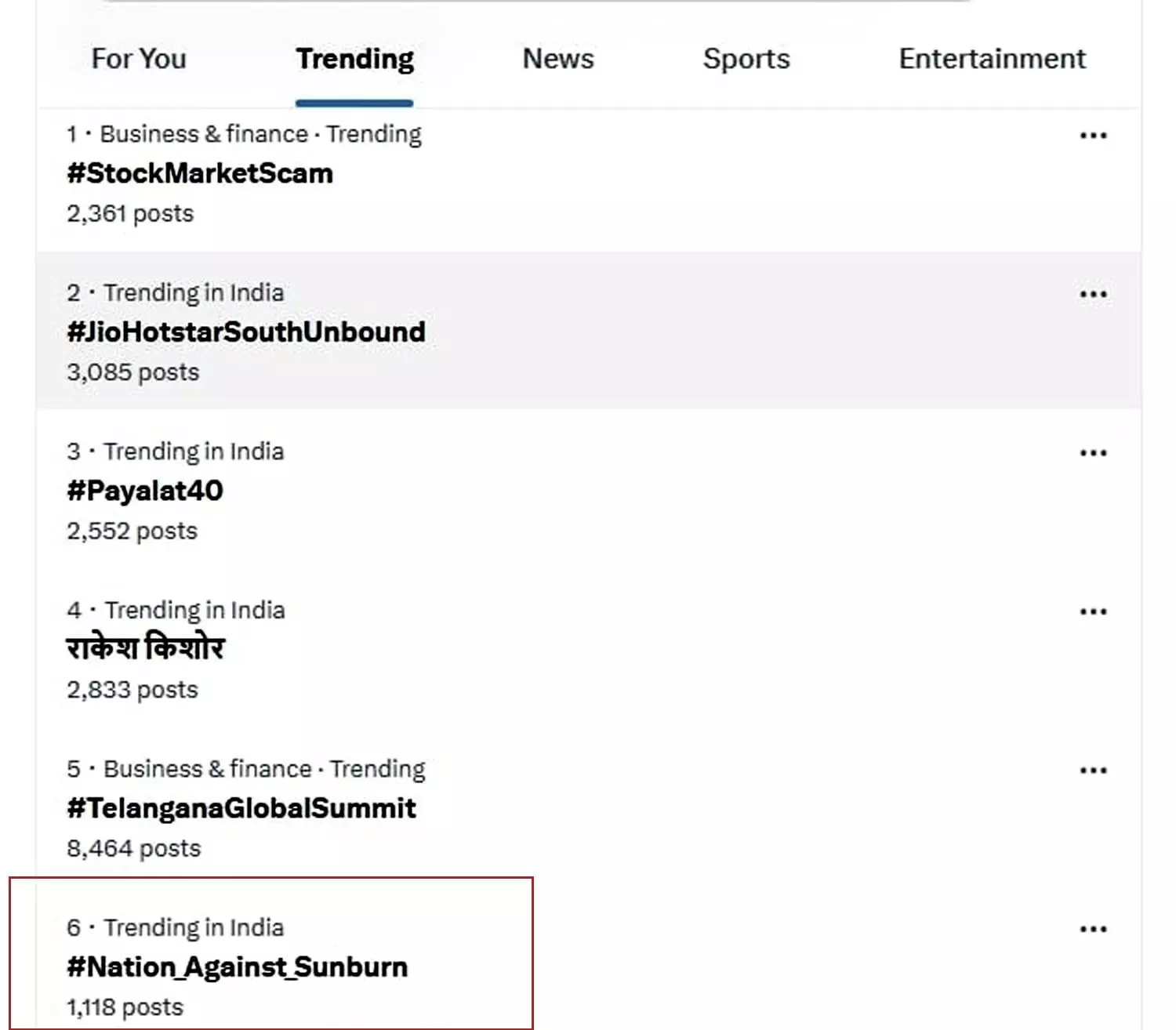This screenshot has width=1176, height=1030.
Task: Open the #StockMarketScam hashtag
Action: 200,173
